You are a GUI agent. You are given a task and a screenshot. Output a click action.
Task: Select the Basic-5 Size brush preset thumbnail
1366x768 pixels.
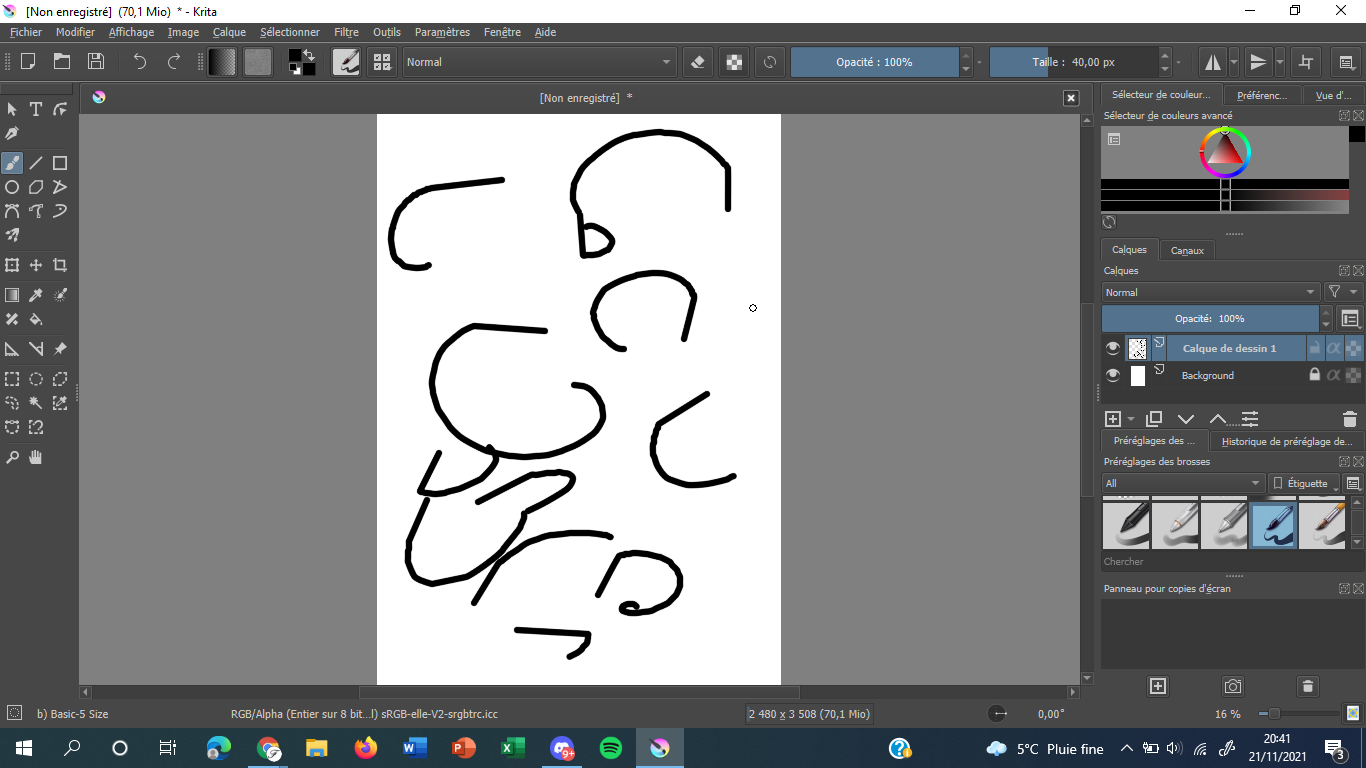coord(1273,523)
